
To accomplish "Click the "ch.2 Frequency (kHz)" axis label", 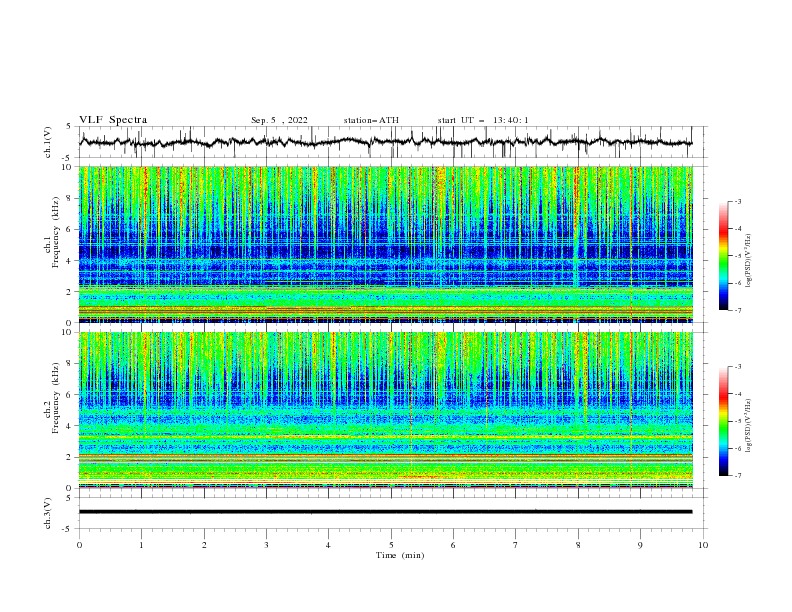I will (52, 397).
